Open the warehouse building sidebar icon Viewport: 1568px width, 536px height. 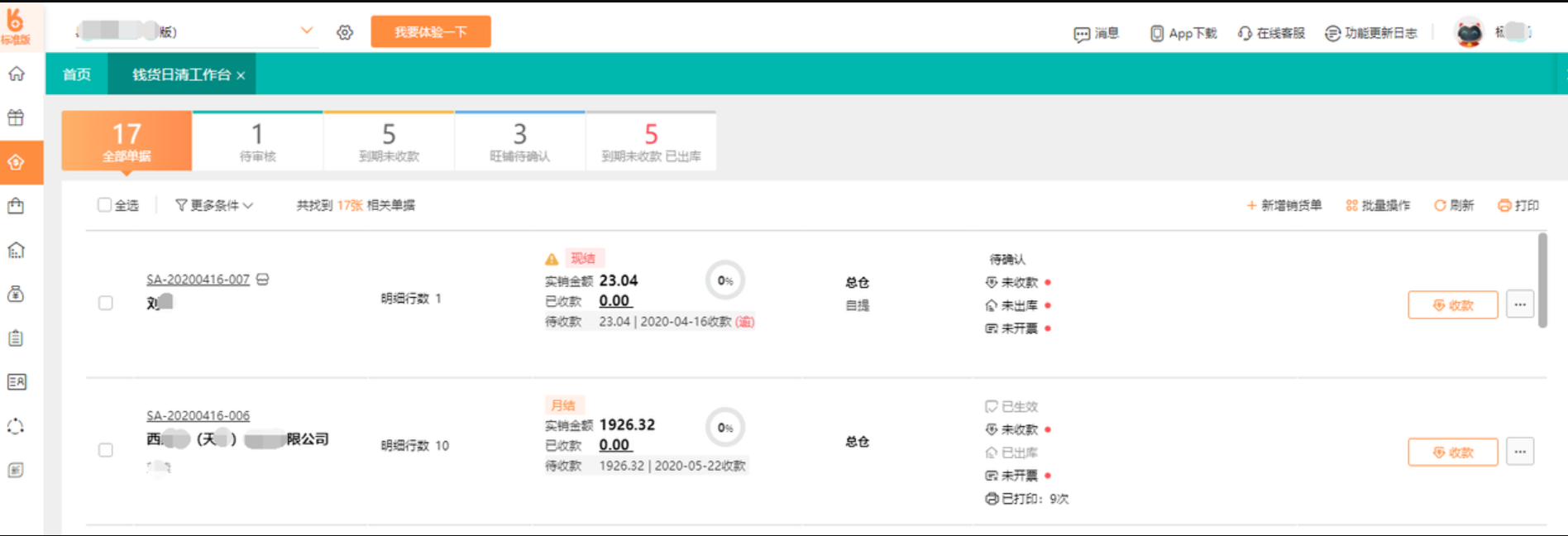(x=17, y=250)
